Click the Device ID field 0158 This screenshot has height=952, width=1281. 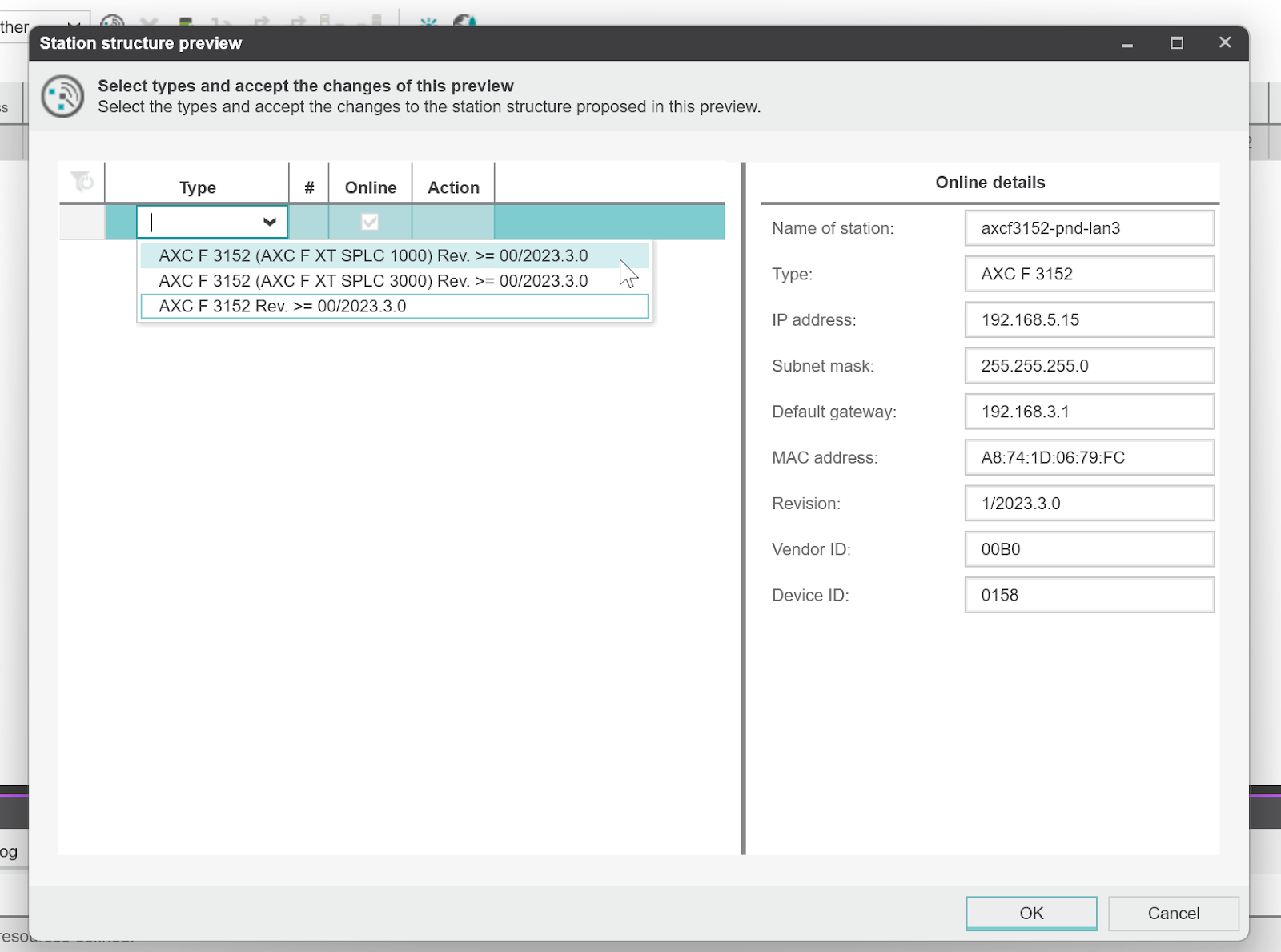click(1089, 595)
